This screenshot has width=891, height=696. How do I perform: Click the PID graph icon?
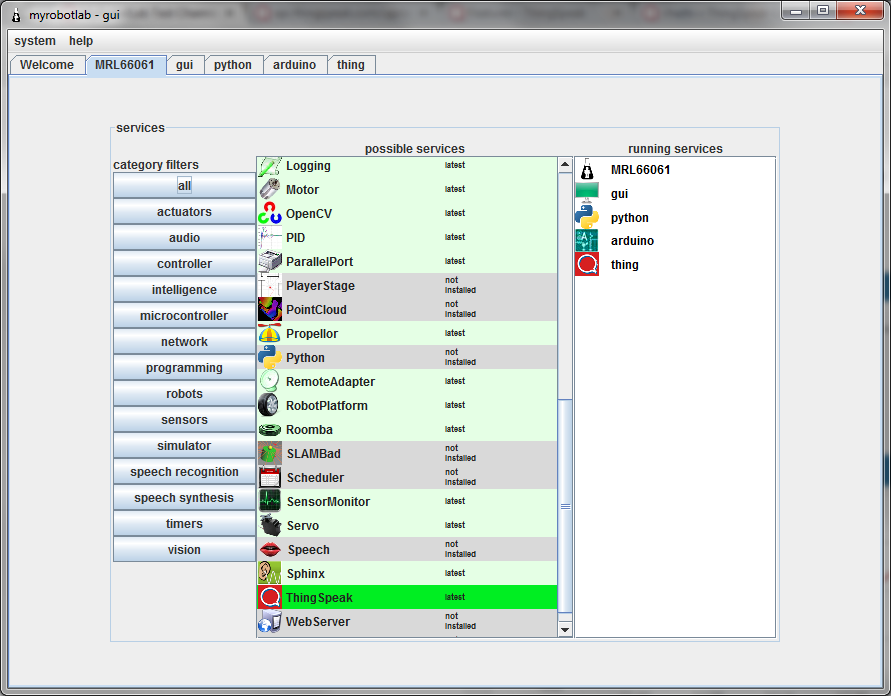(269, 237)
